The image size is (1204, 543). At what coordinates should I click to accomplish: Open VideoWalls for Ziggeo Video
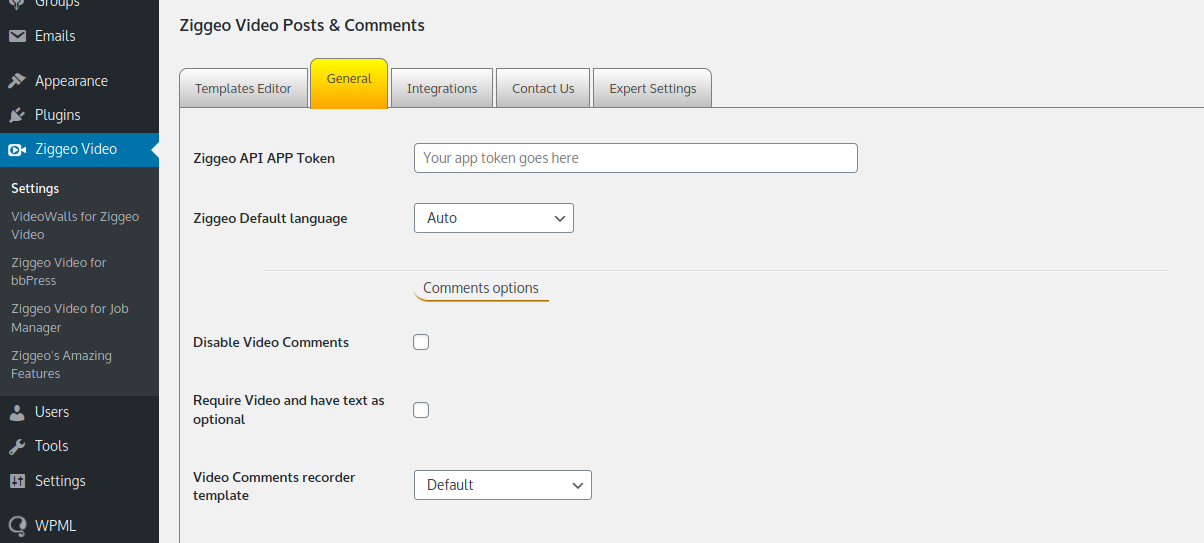[x=75, y=226]
